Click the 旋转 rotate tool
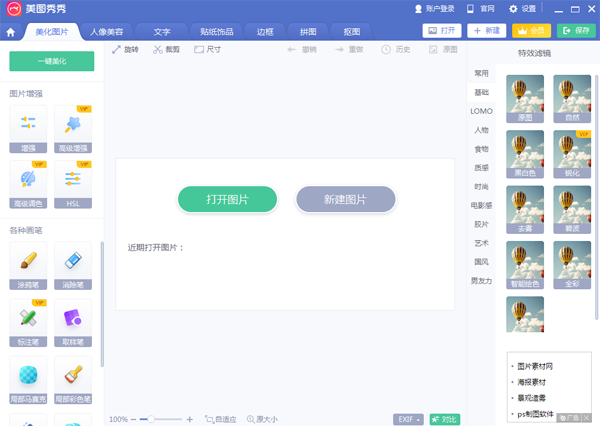The image size is (600, 426). point(125,49)
